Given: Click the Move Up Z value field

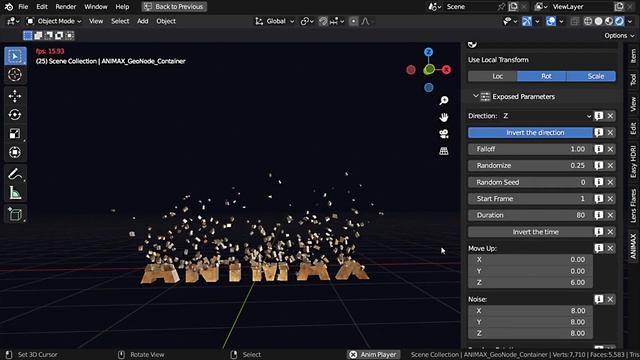Looking at the screenshot, I should pyautogui.click(x=531, y=282).
